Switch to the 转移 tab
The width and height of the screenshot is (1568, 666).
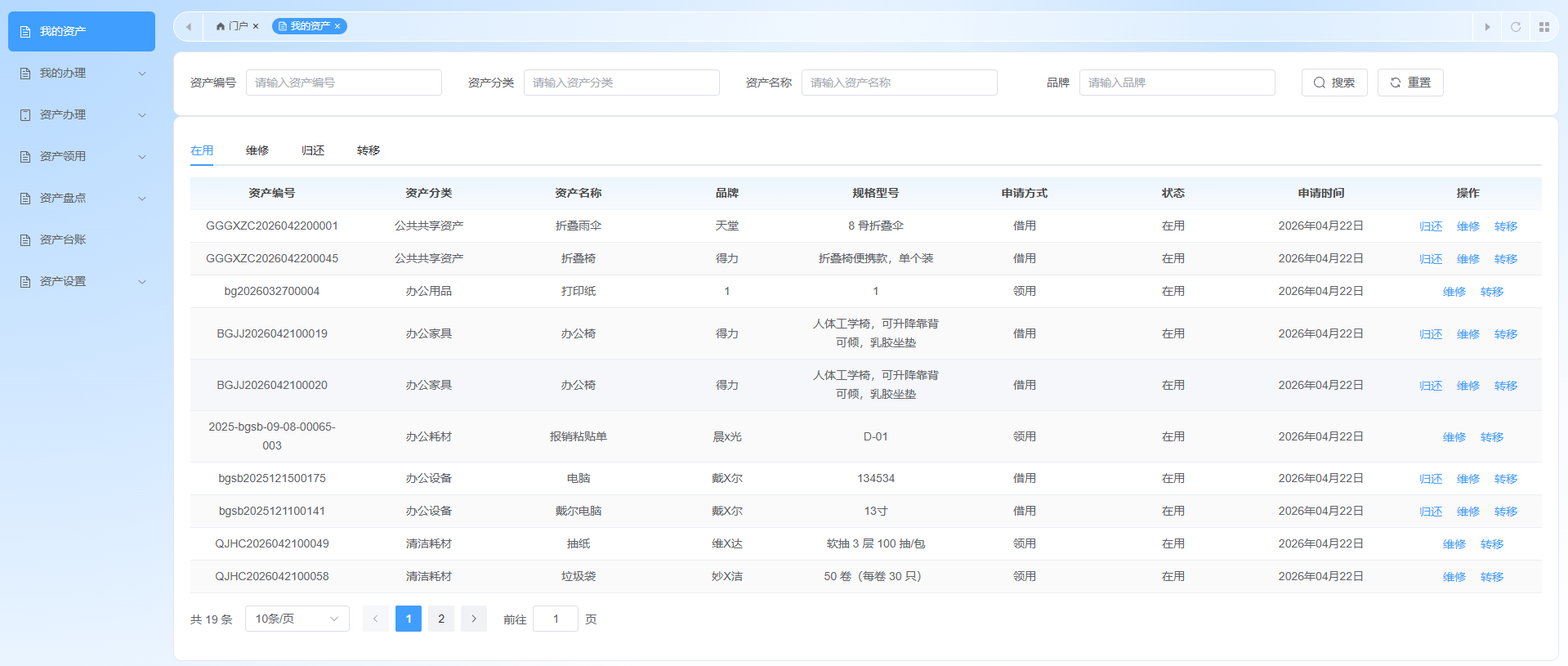[369, 150]
